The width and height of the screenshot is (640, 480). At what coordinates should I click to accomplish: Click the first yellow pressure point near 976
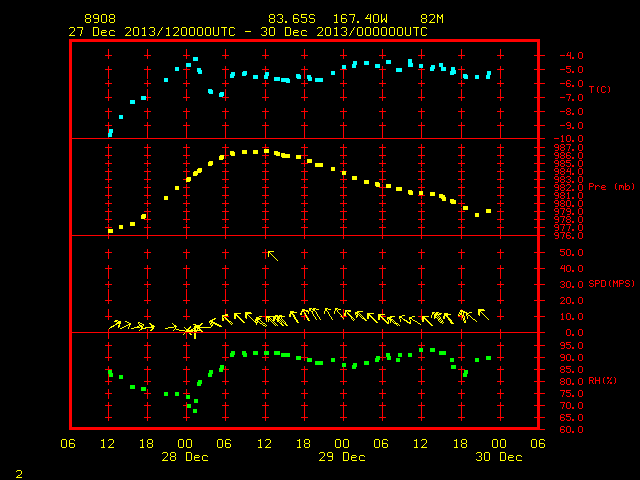110,231
